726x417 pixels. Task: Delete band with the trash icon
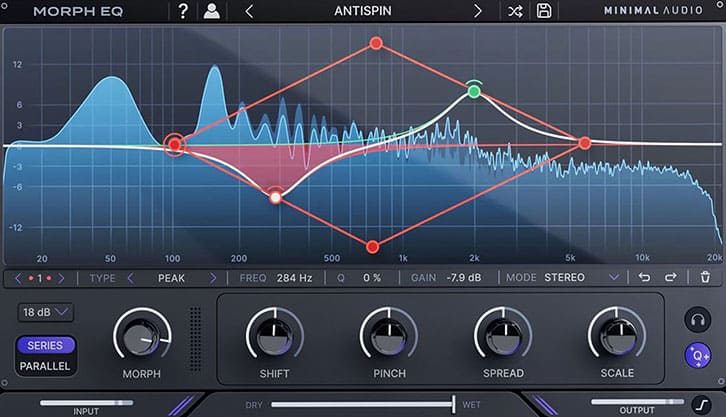(705, 278)
